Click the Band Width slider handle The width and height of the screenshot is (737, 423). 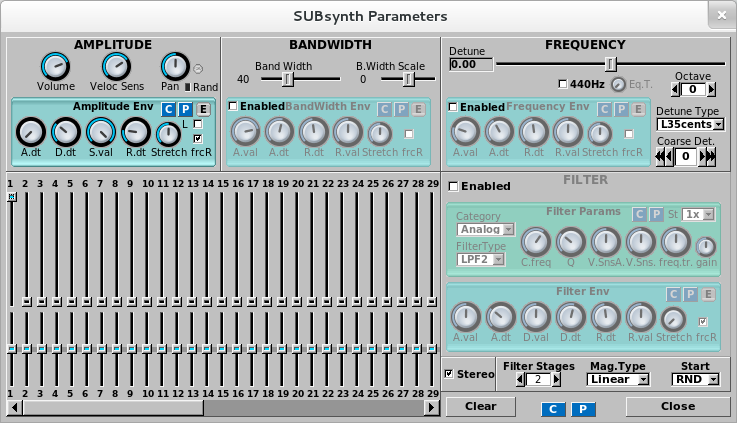288,79
